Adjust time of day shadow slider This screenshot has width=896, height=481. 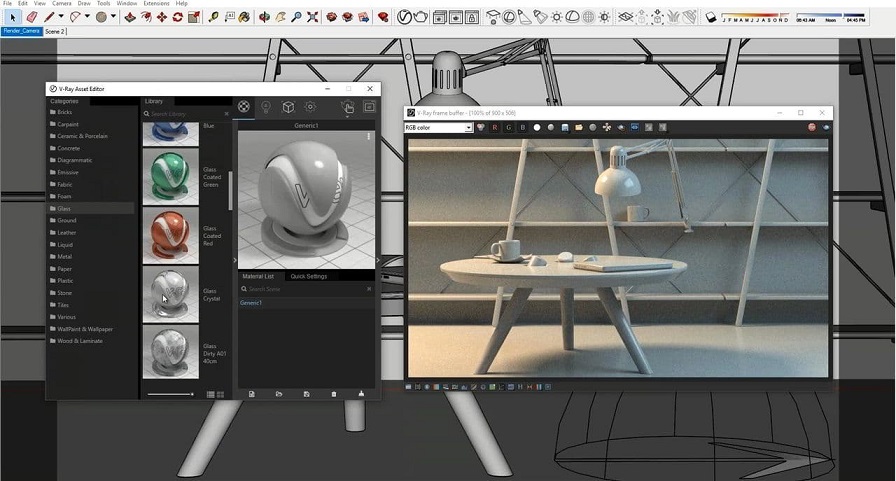pyautogui.click(x=831, y=17)
